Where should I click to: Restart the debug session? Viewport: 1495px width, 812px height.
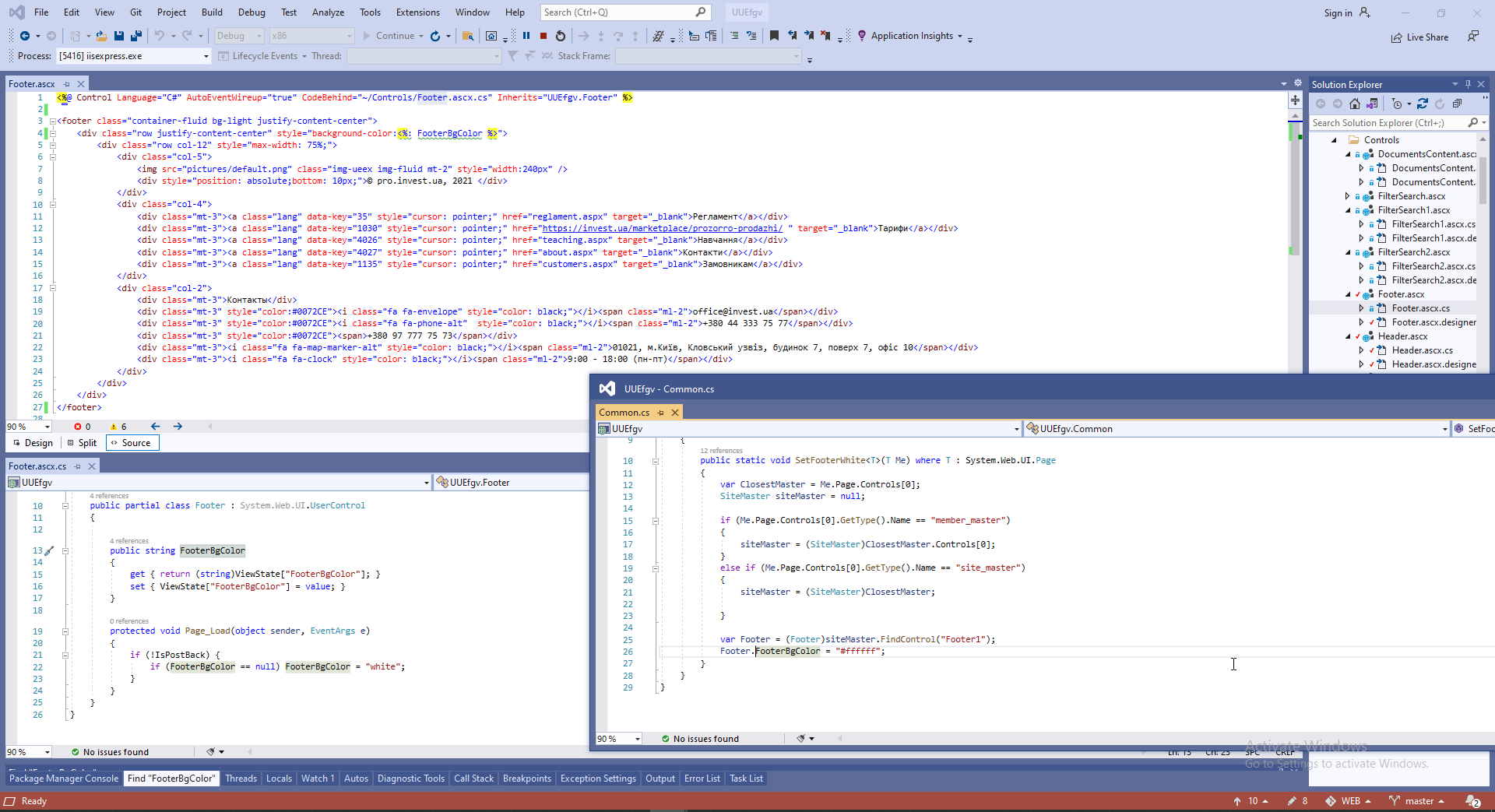561,36
